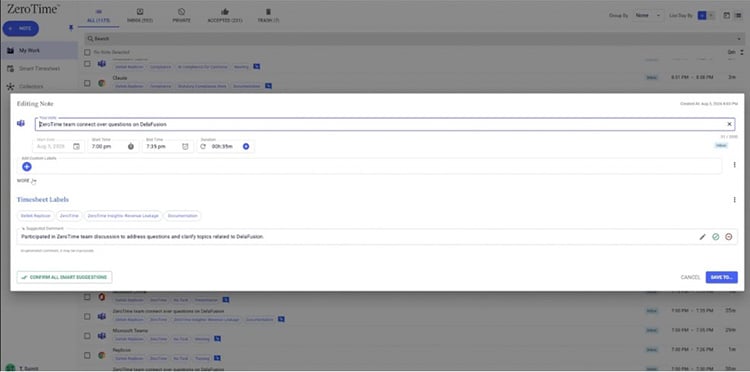Toggle the sort arrows next to 0m

[742, 52]
